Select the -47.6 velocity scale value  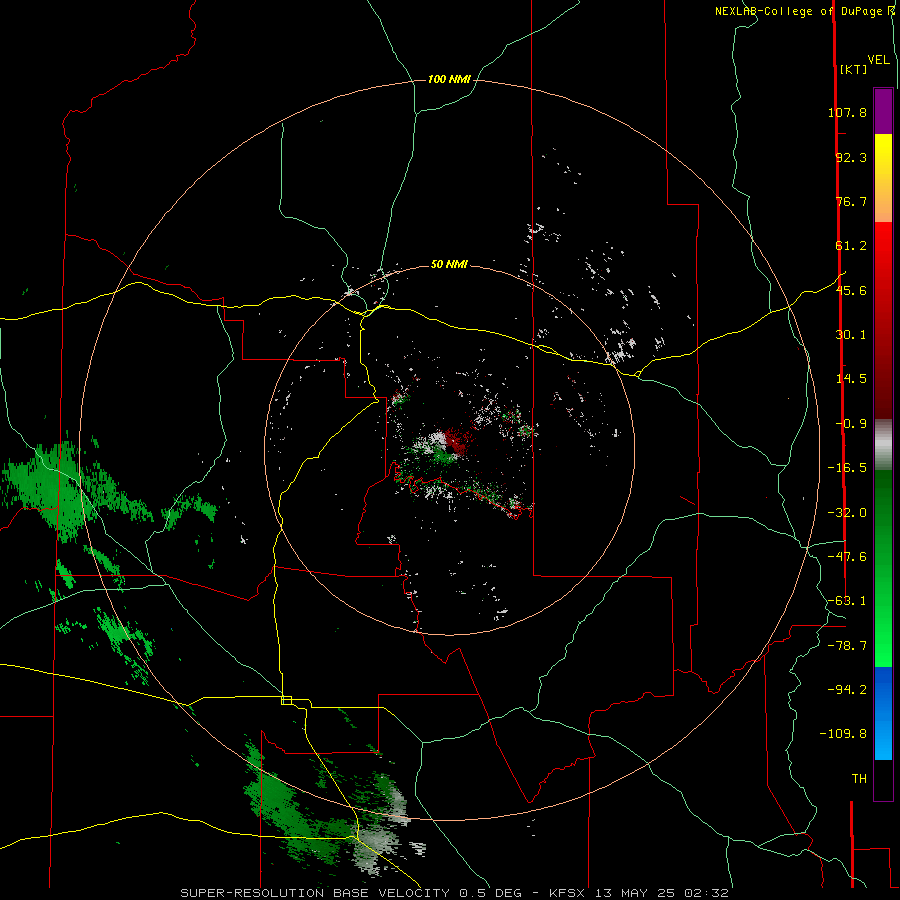click(x=847, y=557)
